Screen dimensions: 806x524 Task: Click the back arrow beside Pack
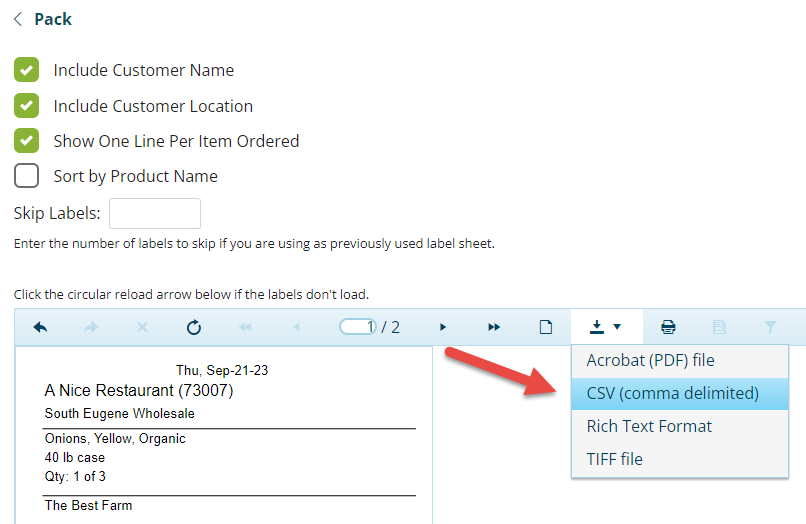[x=18, y=19]
